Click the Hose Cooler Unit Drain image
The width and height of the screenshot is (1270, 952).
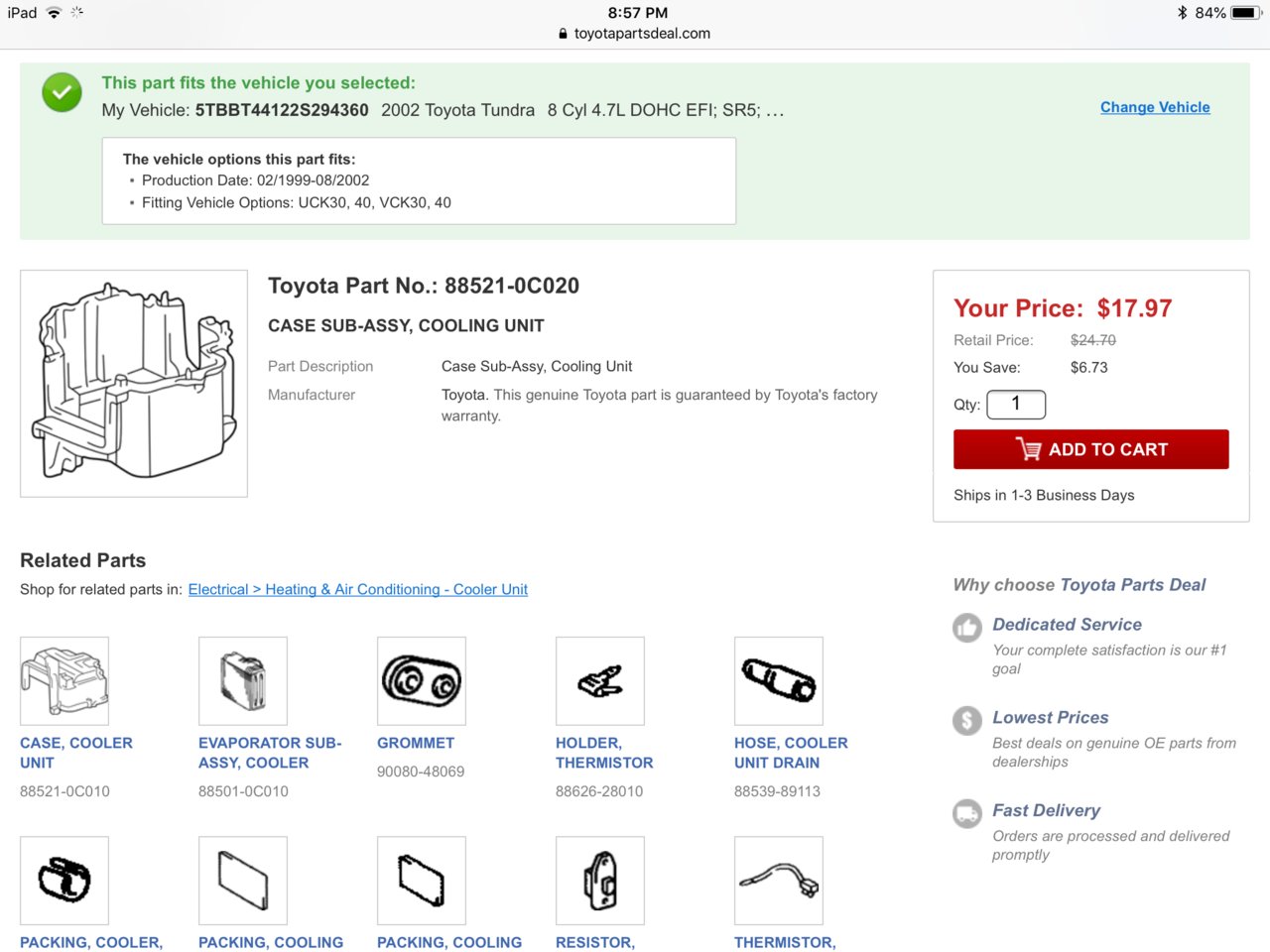click(x=779, y=681)
